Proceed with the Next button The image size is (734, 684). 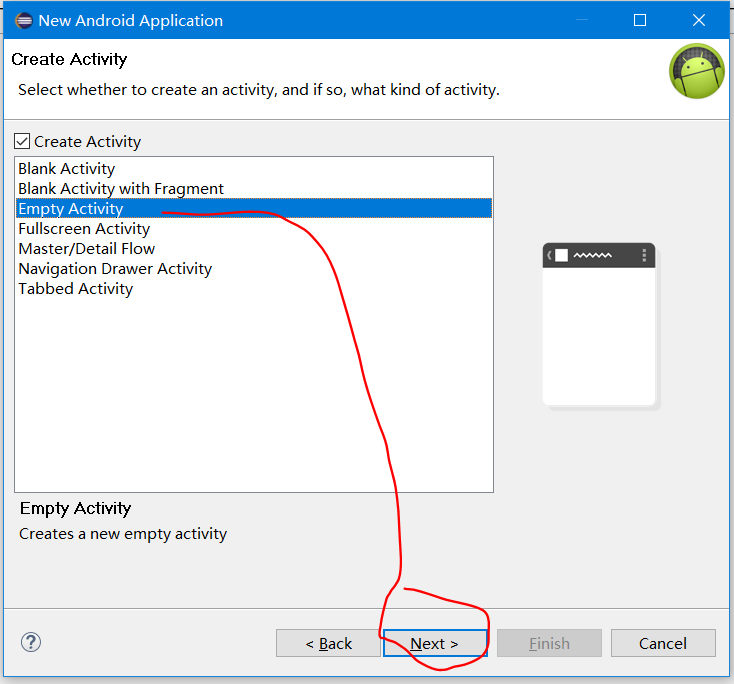(435, 643)
